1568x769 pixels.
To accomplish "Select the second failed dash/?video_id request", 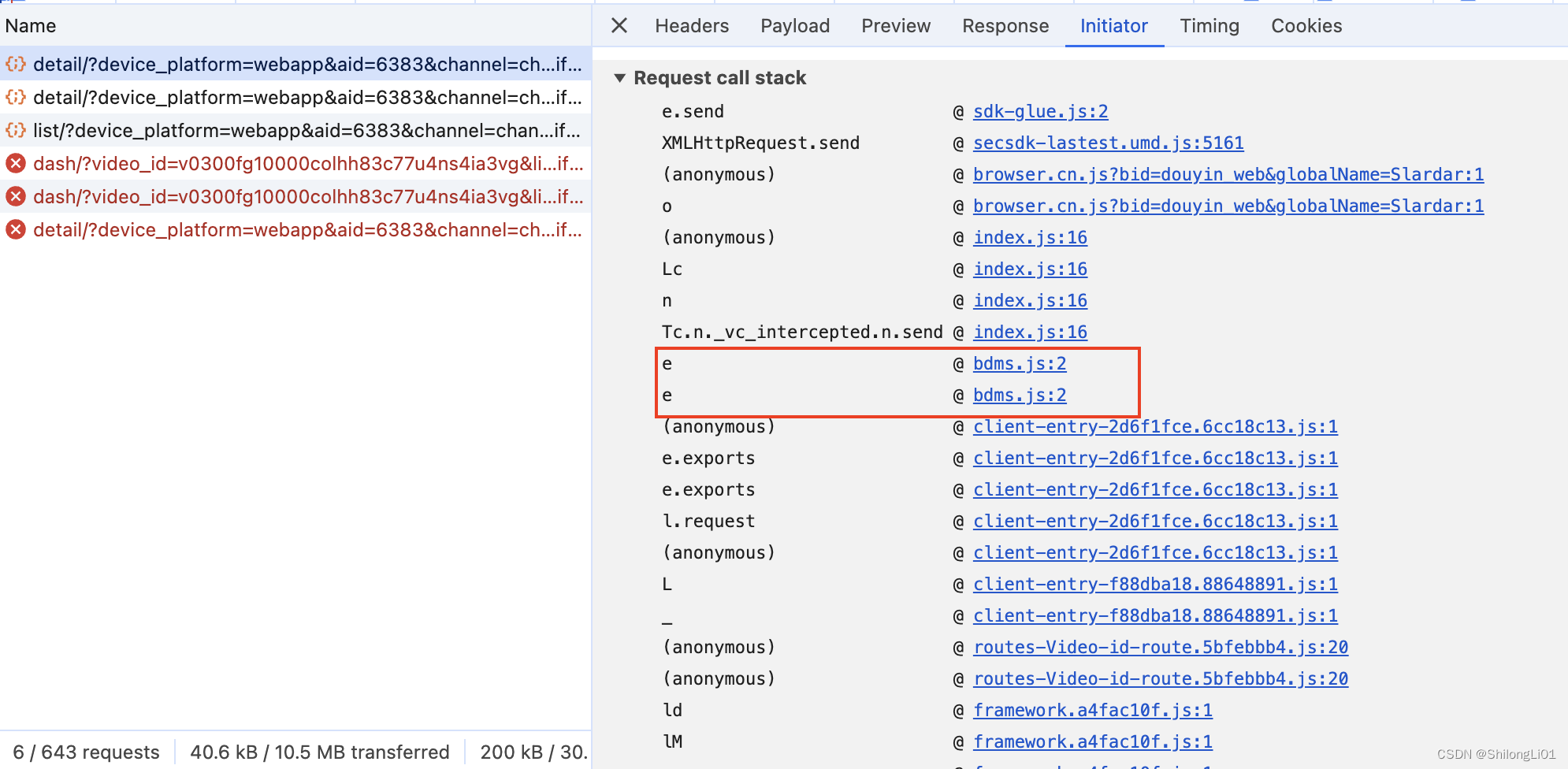I will [295, 196].
